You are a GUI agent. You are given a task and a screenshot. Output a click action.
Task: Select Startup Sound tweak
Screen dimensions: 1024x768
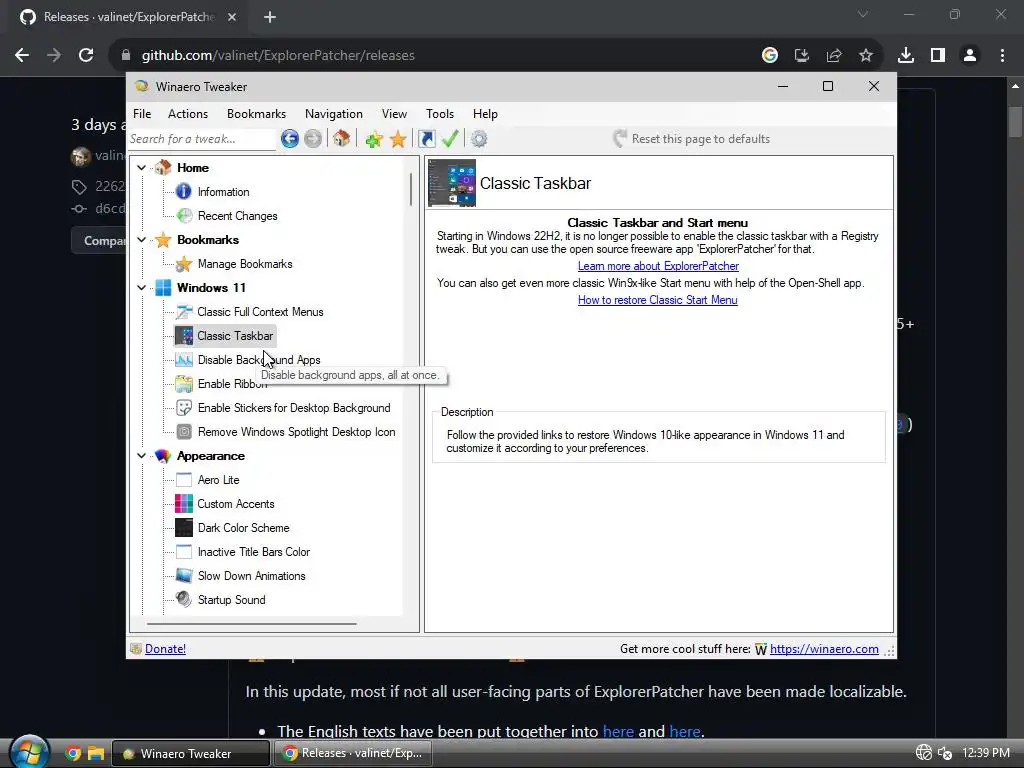pyautogui.click(x=231, y=600)
